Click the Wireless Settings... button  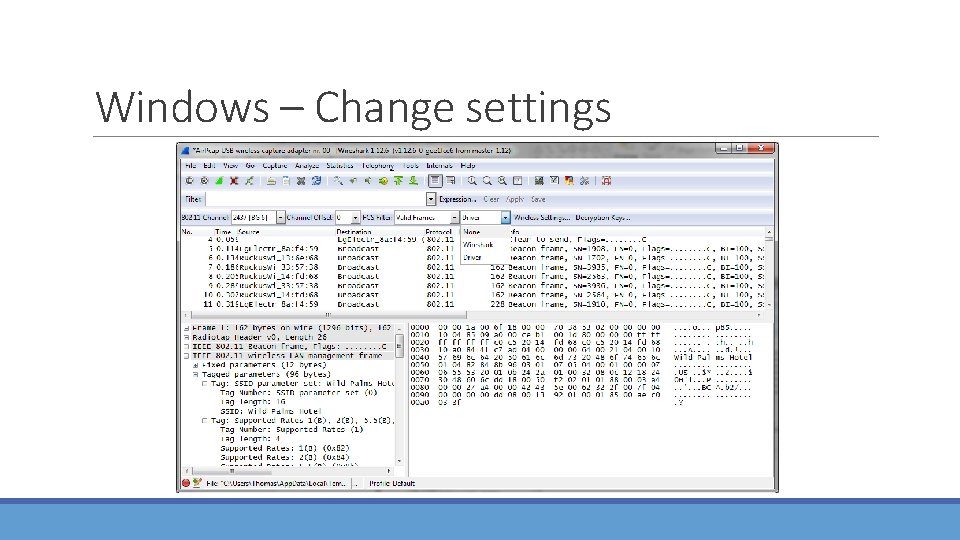542,217
